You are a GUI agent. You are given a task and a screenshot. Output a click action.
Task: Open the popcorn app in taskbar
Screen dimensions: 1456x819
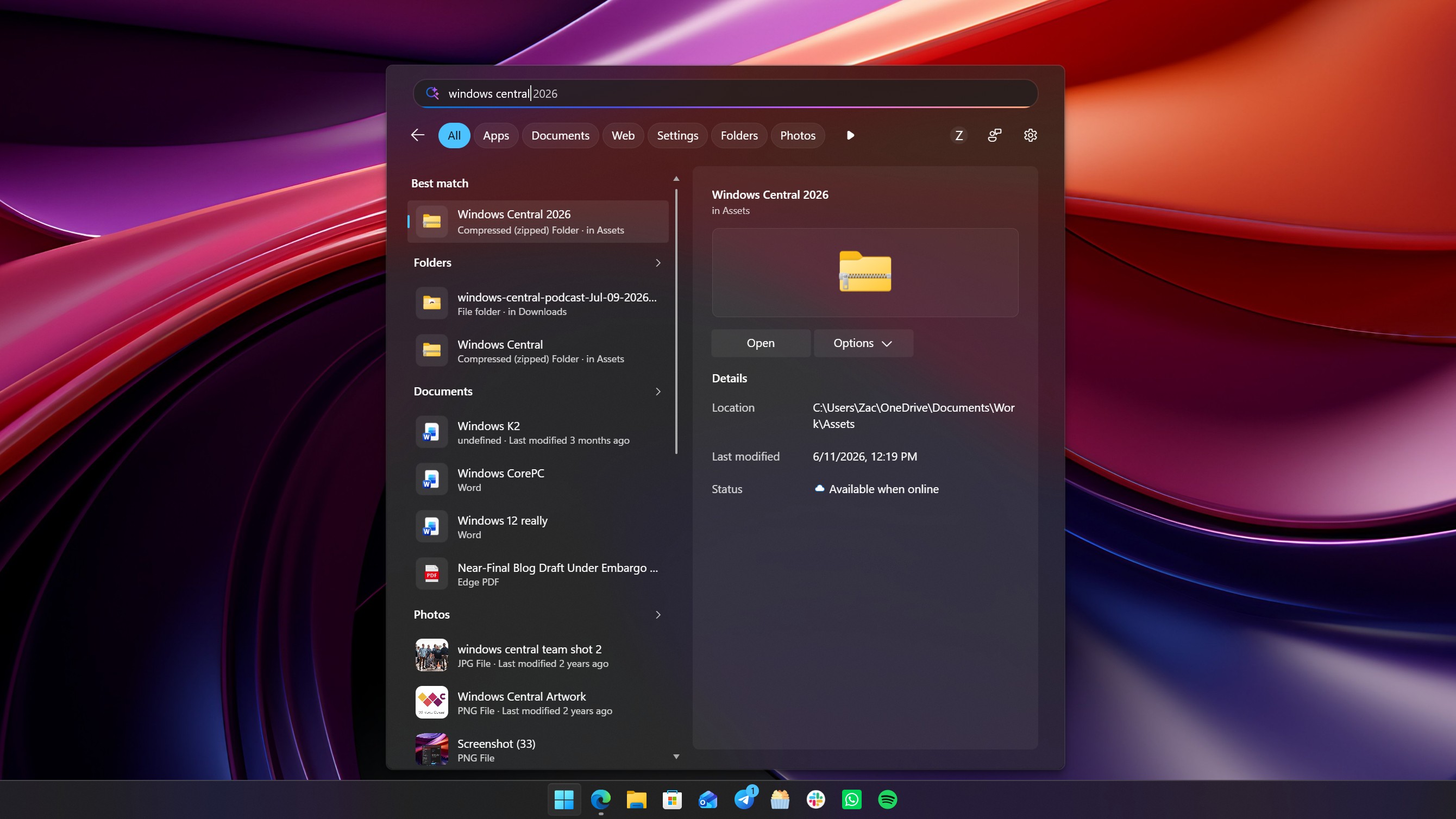[780, 799]
